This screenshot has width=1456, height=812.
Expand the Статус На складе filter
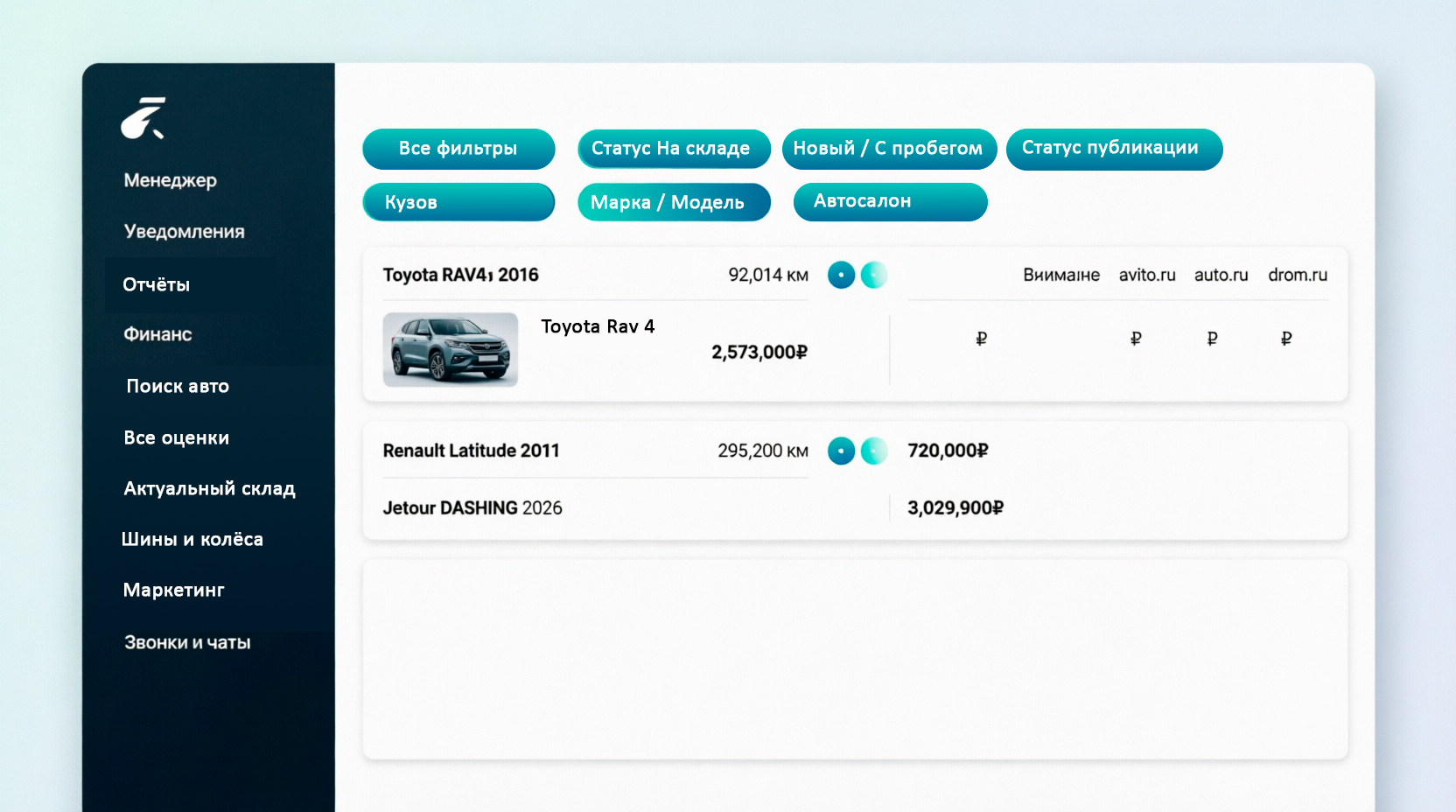[674, 149]
